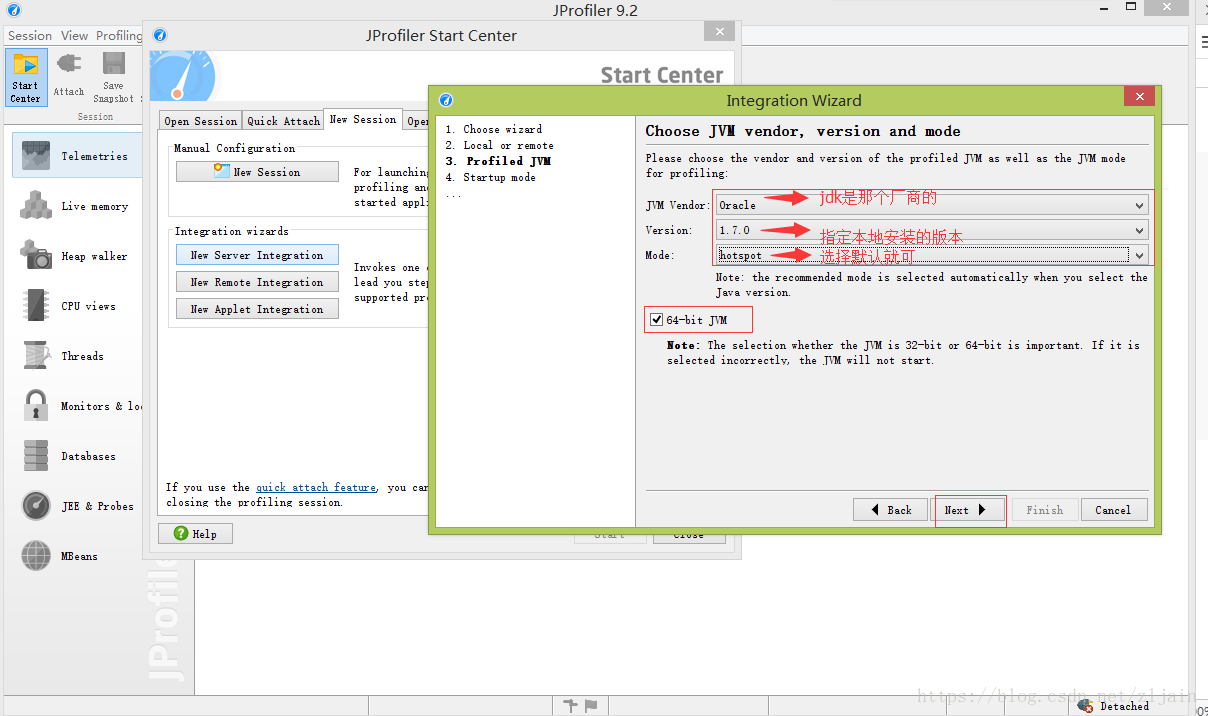Open the Threads sidebar section
Viewport: 1208px width, 716px height.
pos(77,356)
